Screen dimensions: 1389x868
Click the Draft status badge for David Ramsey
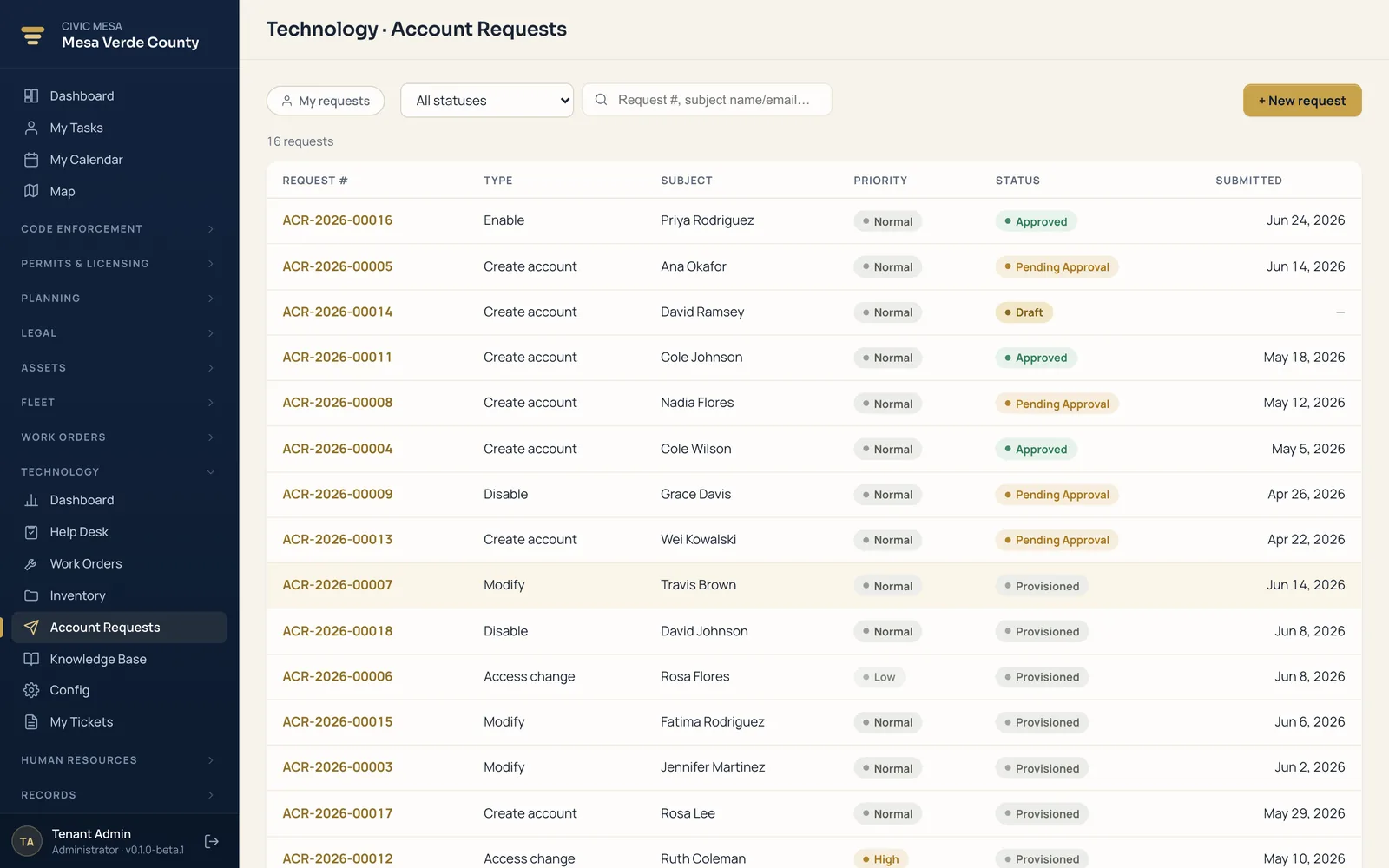[x=1024, y=312]
